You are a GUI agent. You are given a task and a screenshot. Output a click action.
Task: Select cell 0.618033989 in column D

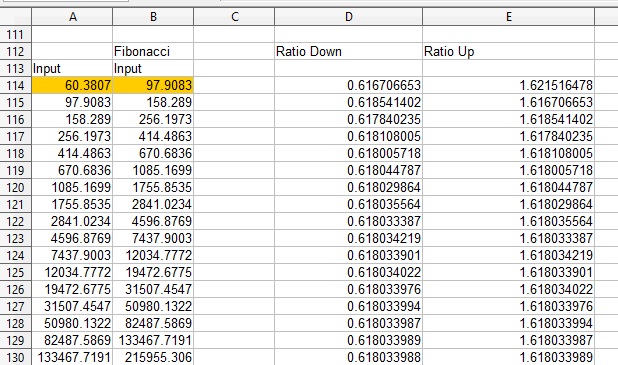(348, 340)
